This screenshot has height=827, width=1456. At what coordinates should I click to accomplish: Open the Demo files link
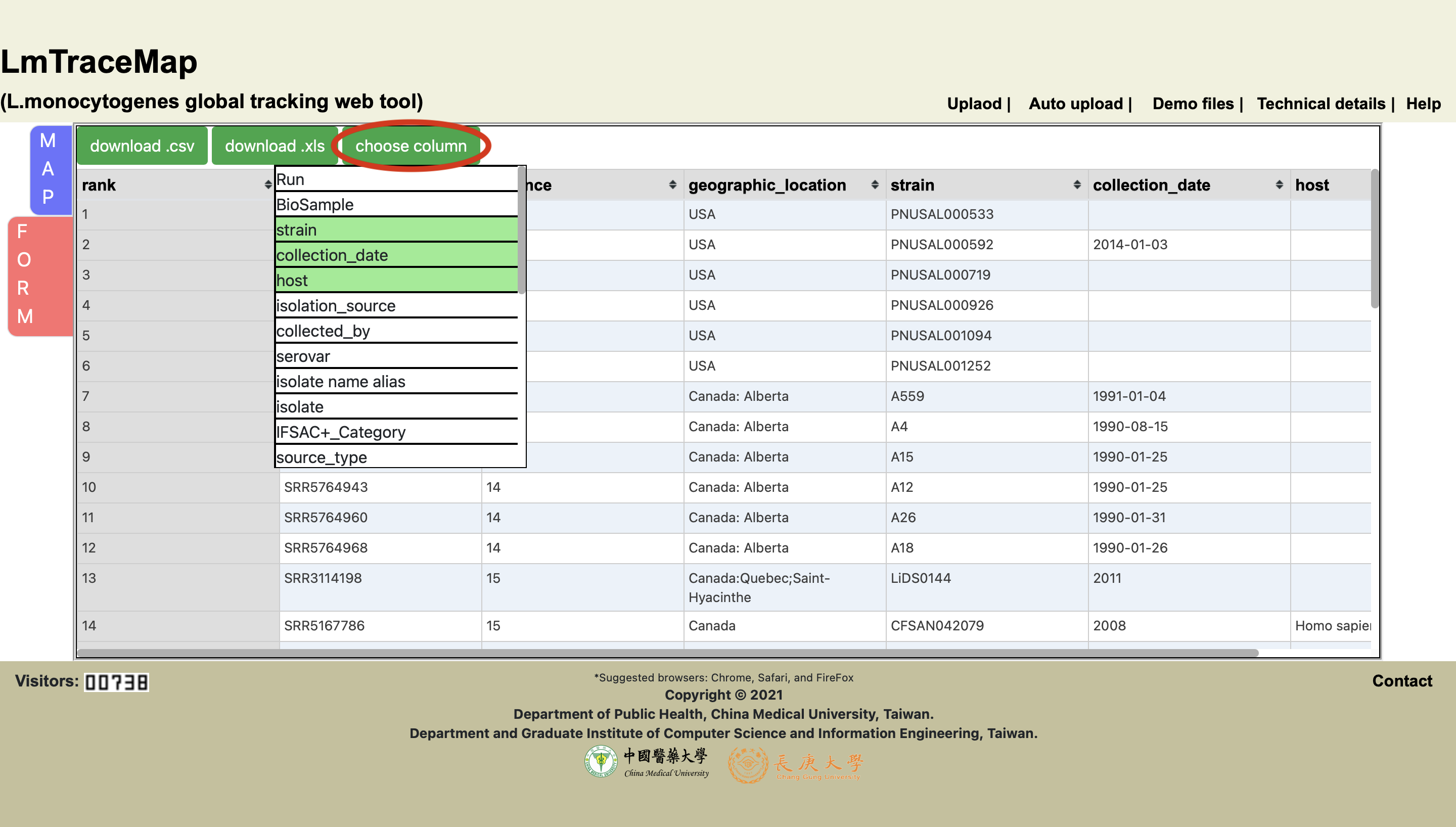coord(1193,103)
